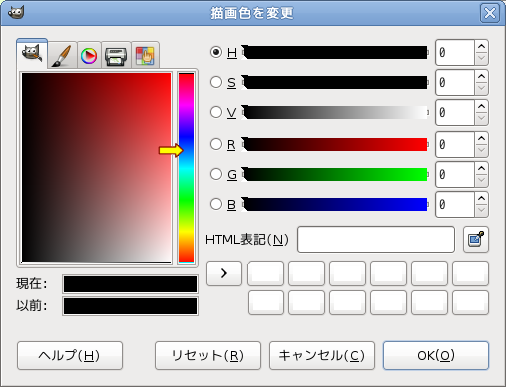Select last color history swatch in top row
This screenshot has height=387, width=506.
click(x=470, y=273)
